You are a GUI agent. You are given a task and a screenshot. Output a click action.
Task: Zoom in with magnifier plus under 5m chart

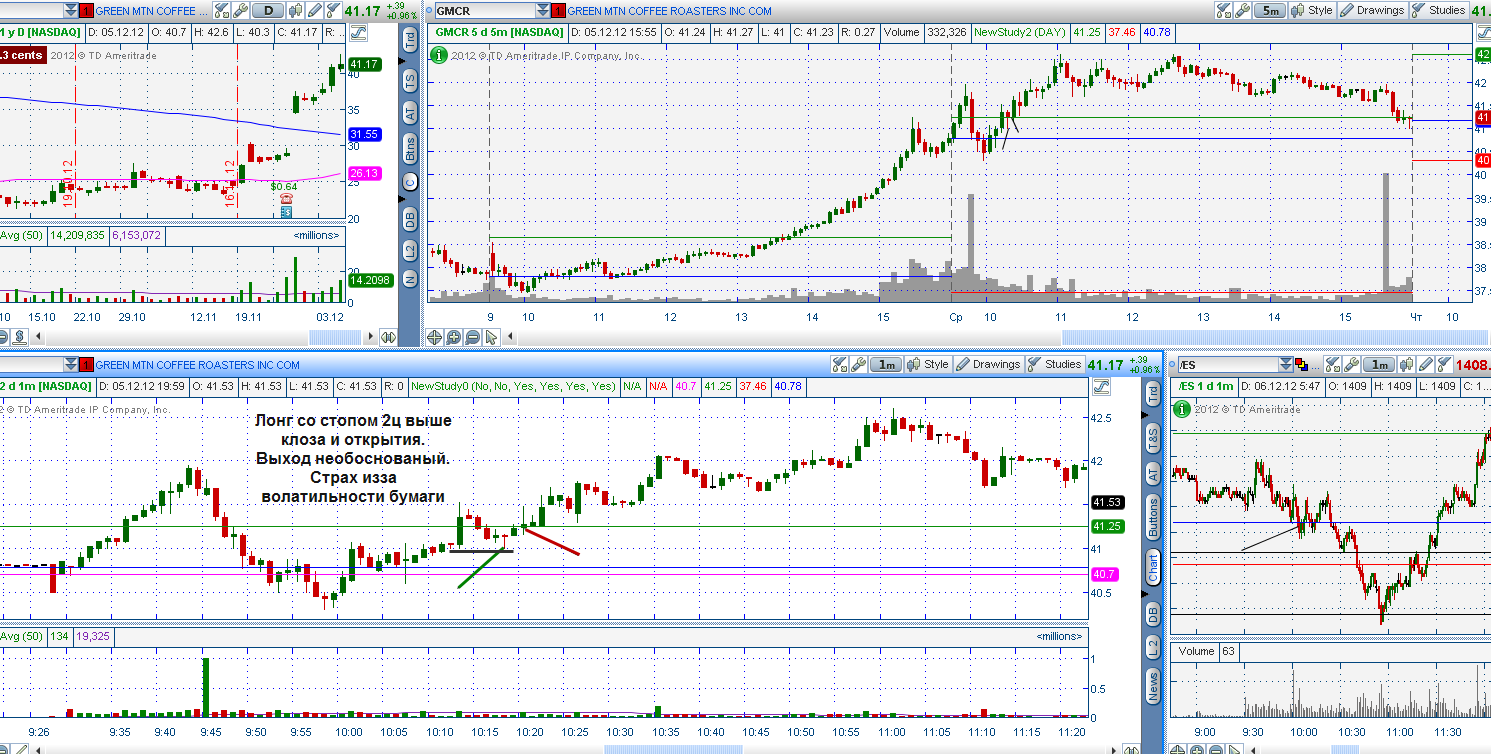[x=454, y=337]
